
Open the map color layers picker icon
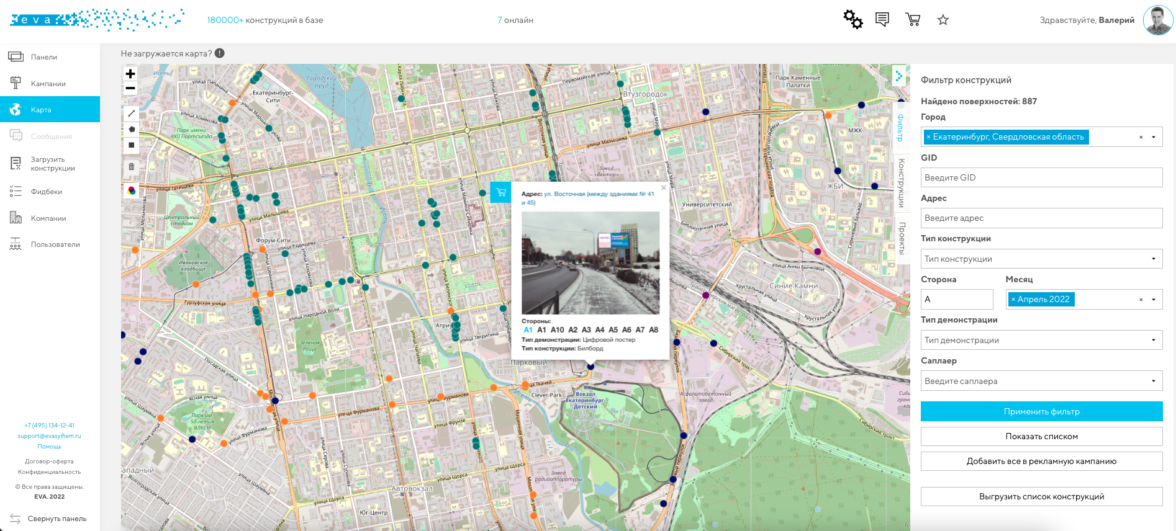pos(130,188)
